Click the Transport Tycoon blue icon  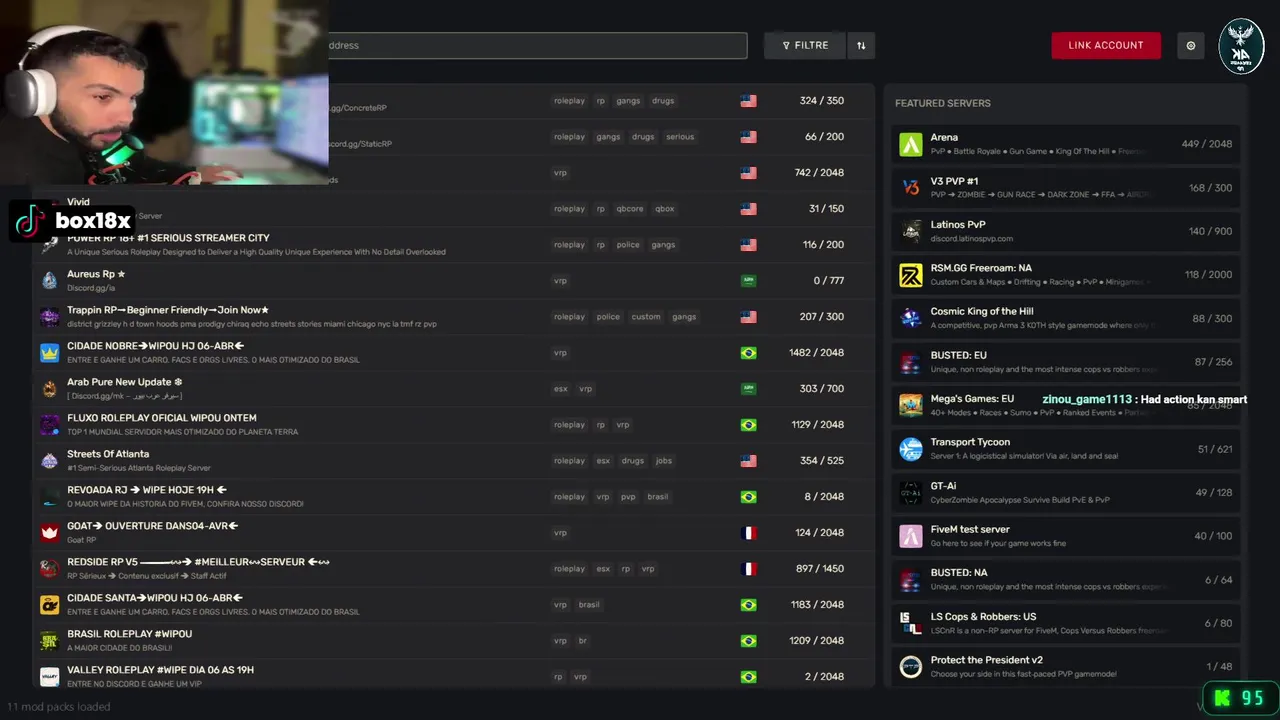coord(910,449)
